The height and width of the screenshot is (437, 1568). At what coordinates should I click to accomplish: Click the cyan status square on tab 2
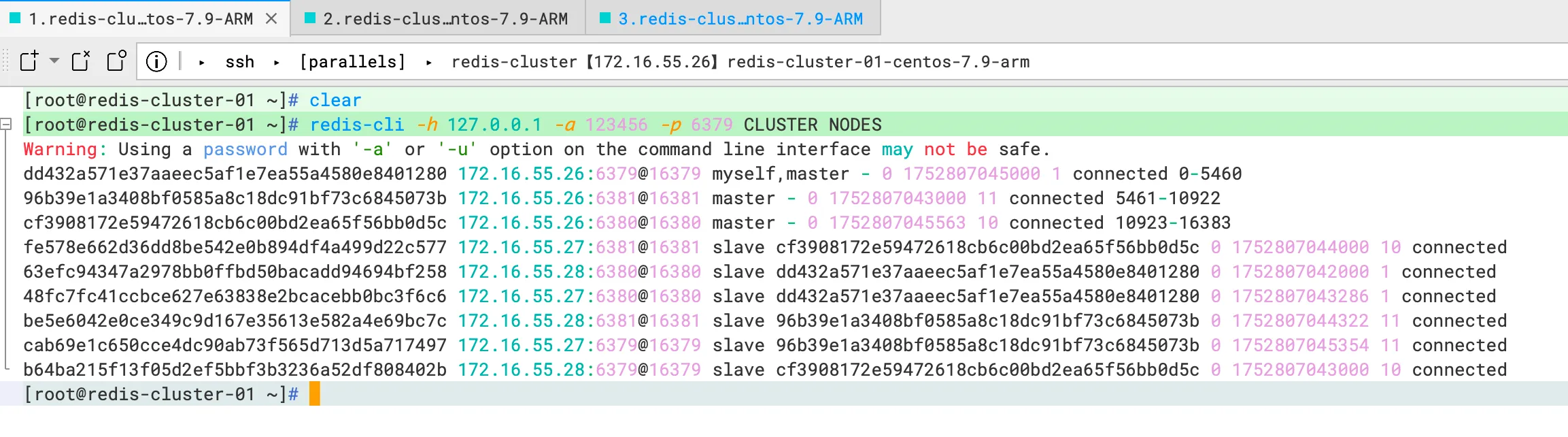point(310,18)
